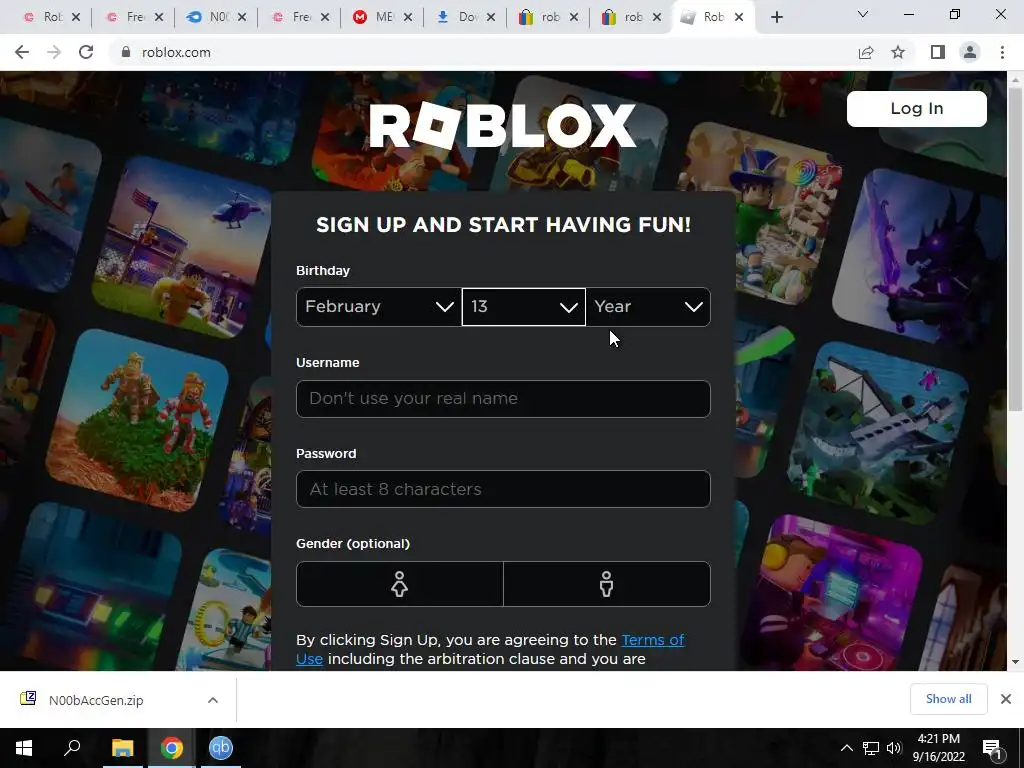Switch to the first Rob tab

(x=43, y=17)
